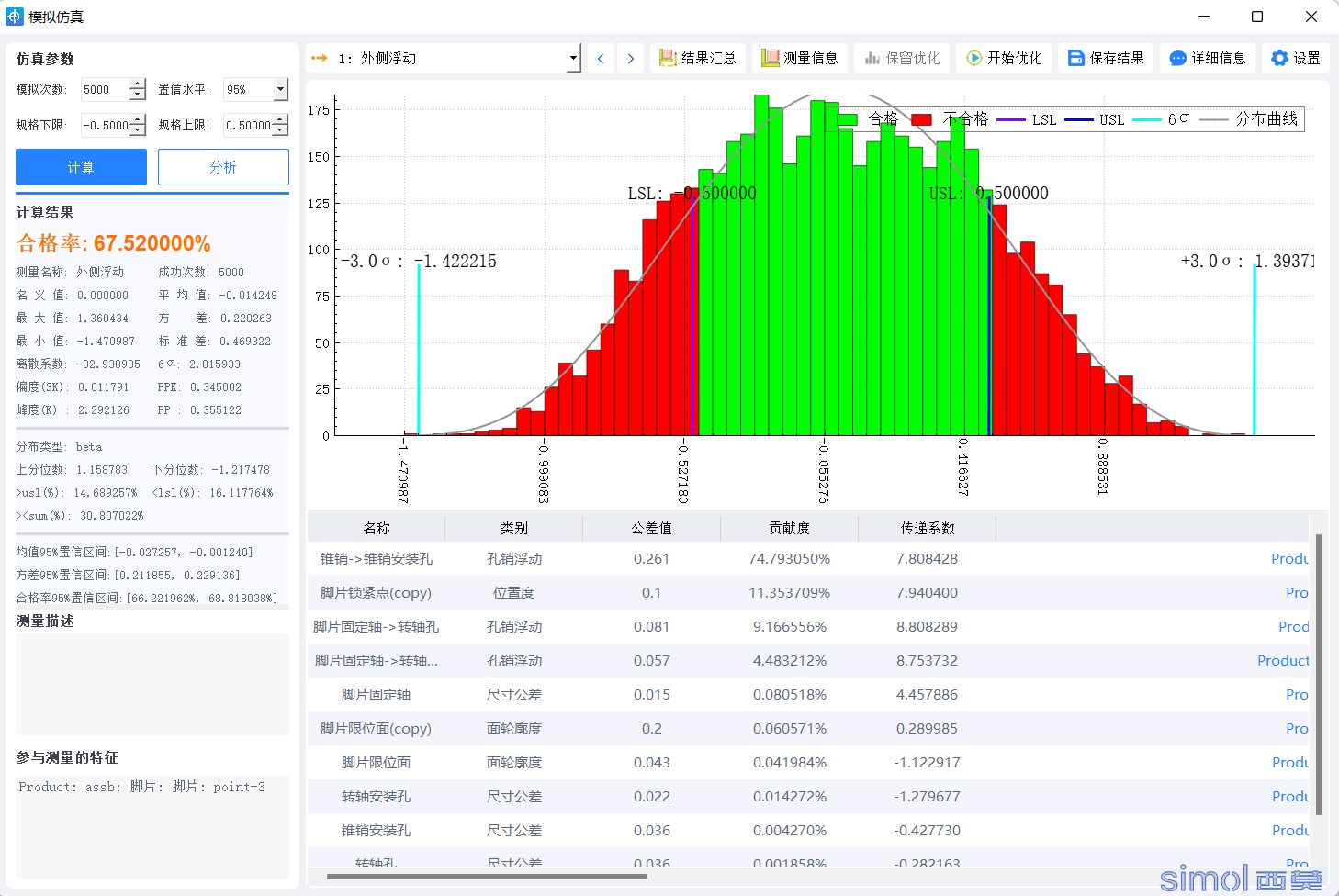Sort table by 传递系数 column header
This screenshot has height=896, width=1339.
coord(928,528)
